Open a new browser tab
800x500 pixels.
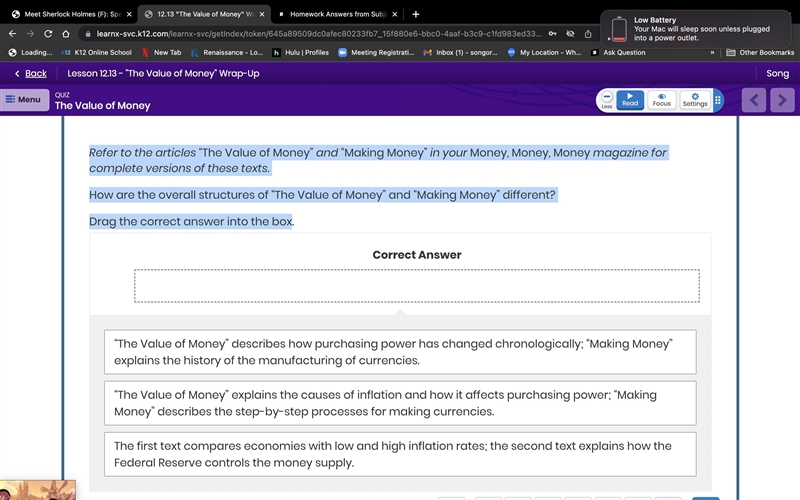pos(416,14)
